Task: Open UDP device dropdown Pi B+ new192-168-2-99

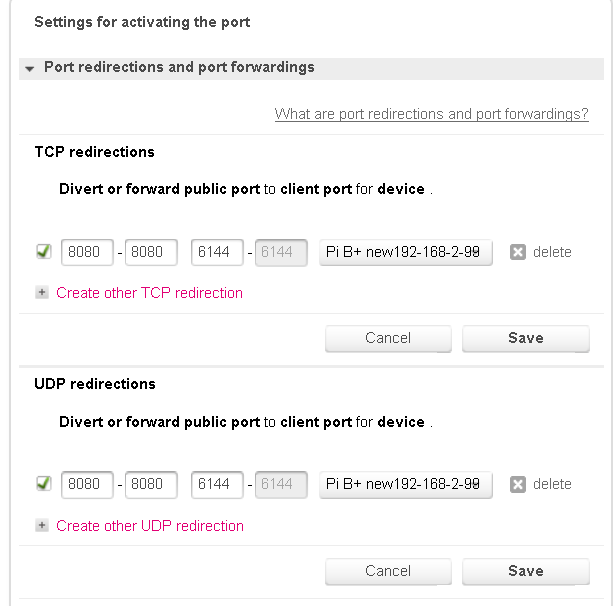Action: tap(406, 484)
